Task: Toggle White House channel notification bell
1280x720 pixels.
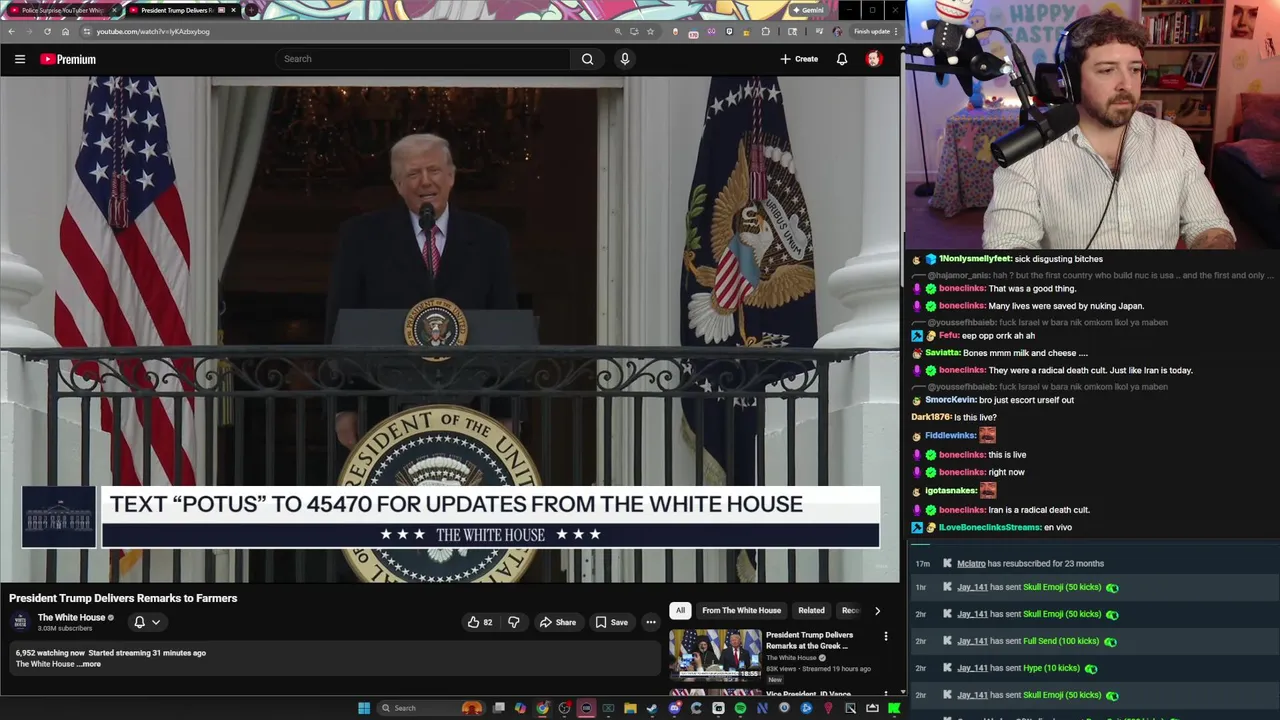Action: [146, 622]
